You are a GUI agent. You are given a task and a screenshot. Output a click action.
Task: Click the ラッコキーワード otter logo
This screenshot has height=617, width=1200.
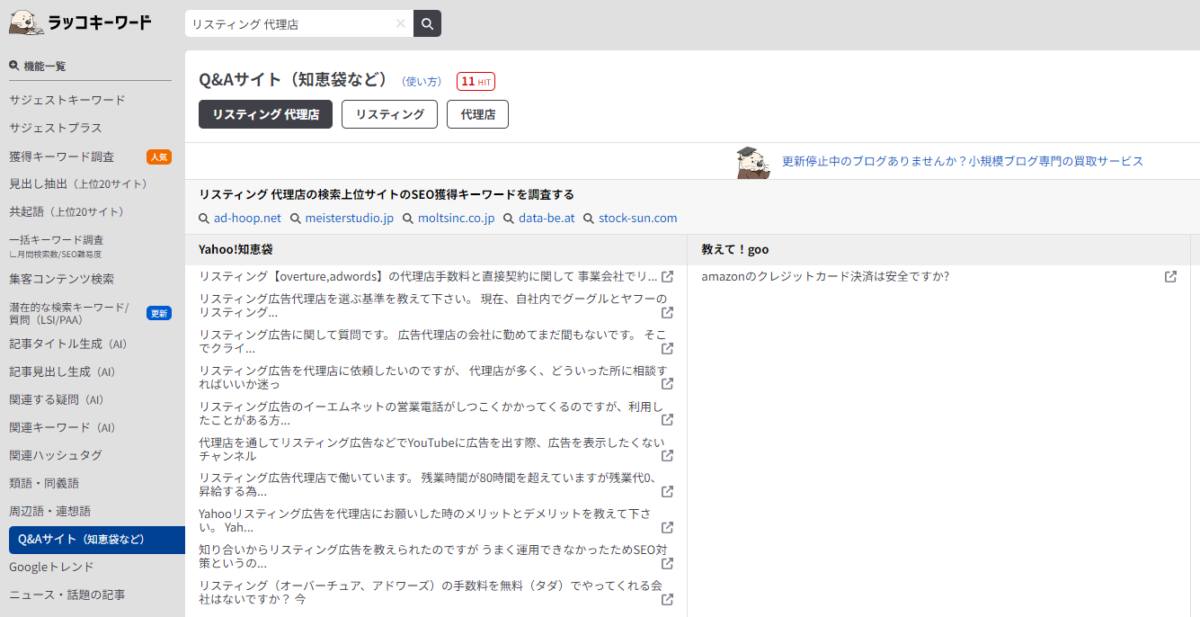pos(80,22)
